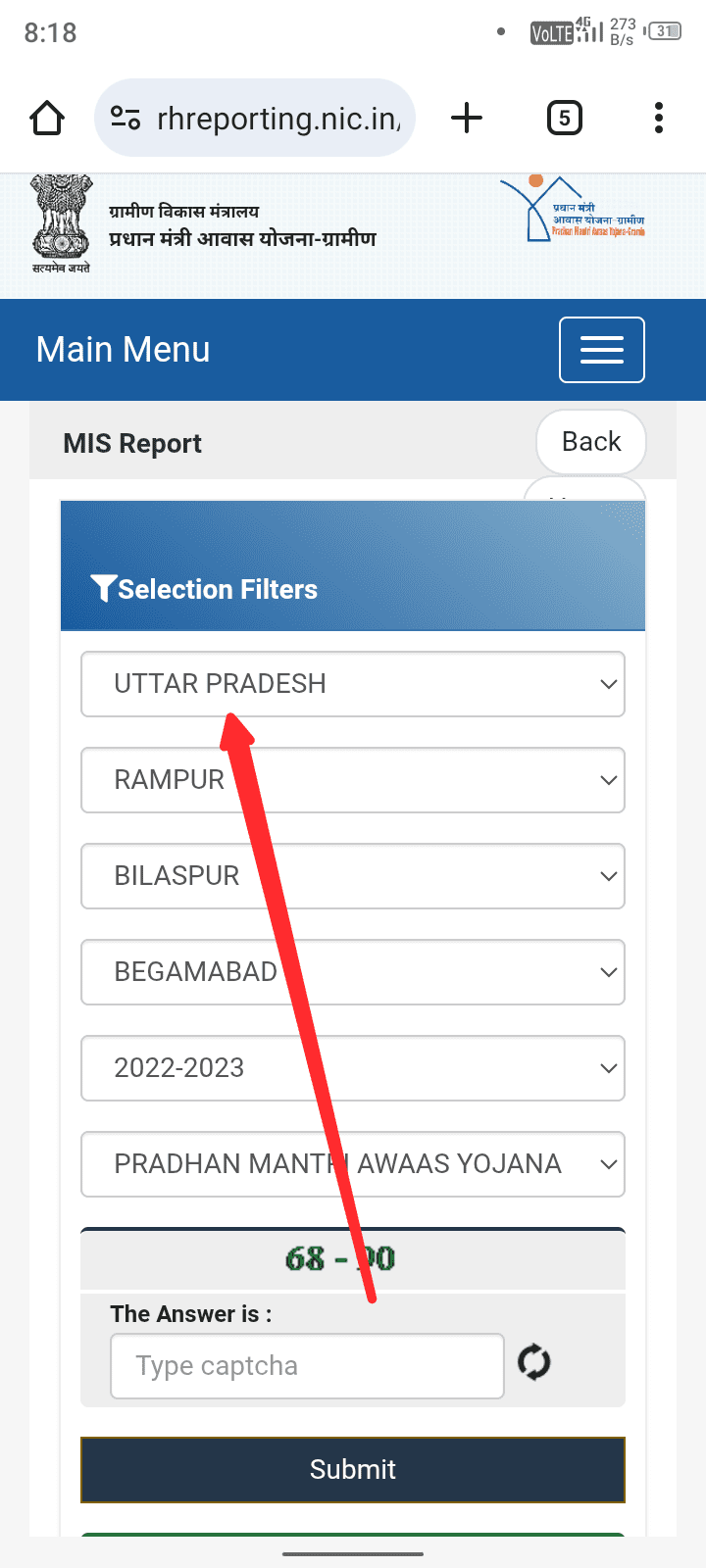The image size is (706, 1568).
Task: Click the Main Menu label
Action: 124,350
